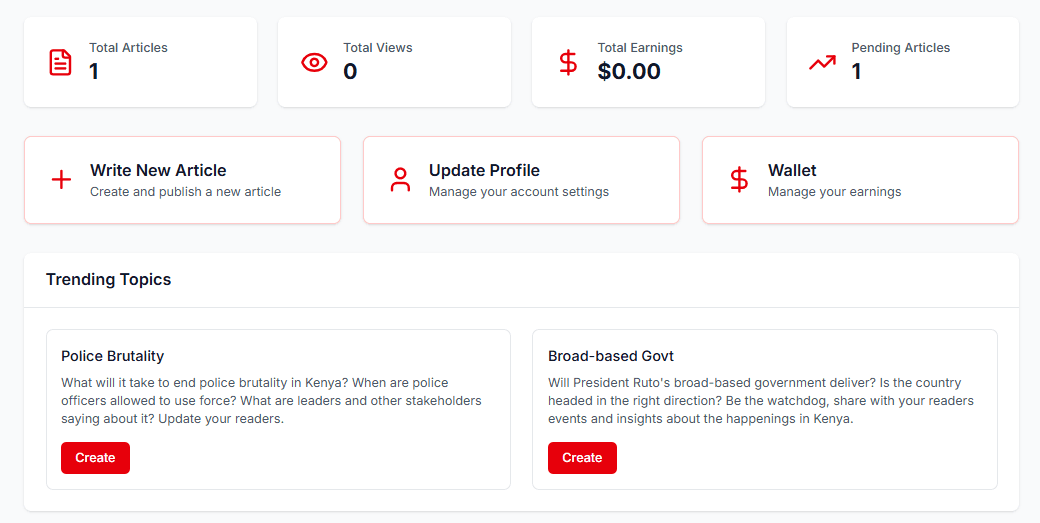The width and height of the screenshot is (1040, 523).
Task: Open the Write New Article card
Action: click(x=182, y=180)
